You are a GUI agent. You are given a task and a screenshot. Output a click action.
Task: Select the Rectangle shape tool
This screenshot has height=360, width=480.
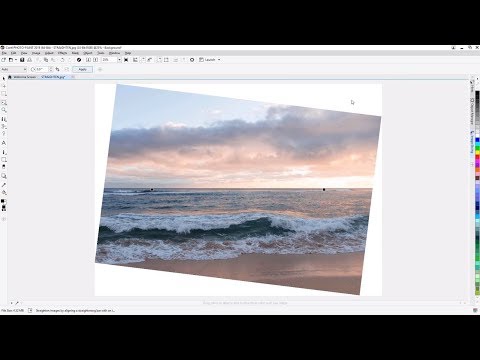(x=4, y=159)
